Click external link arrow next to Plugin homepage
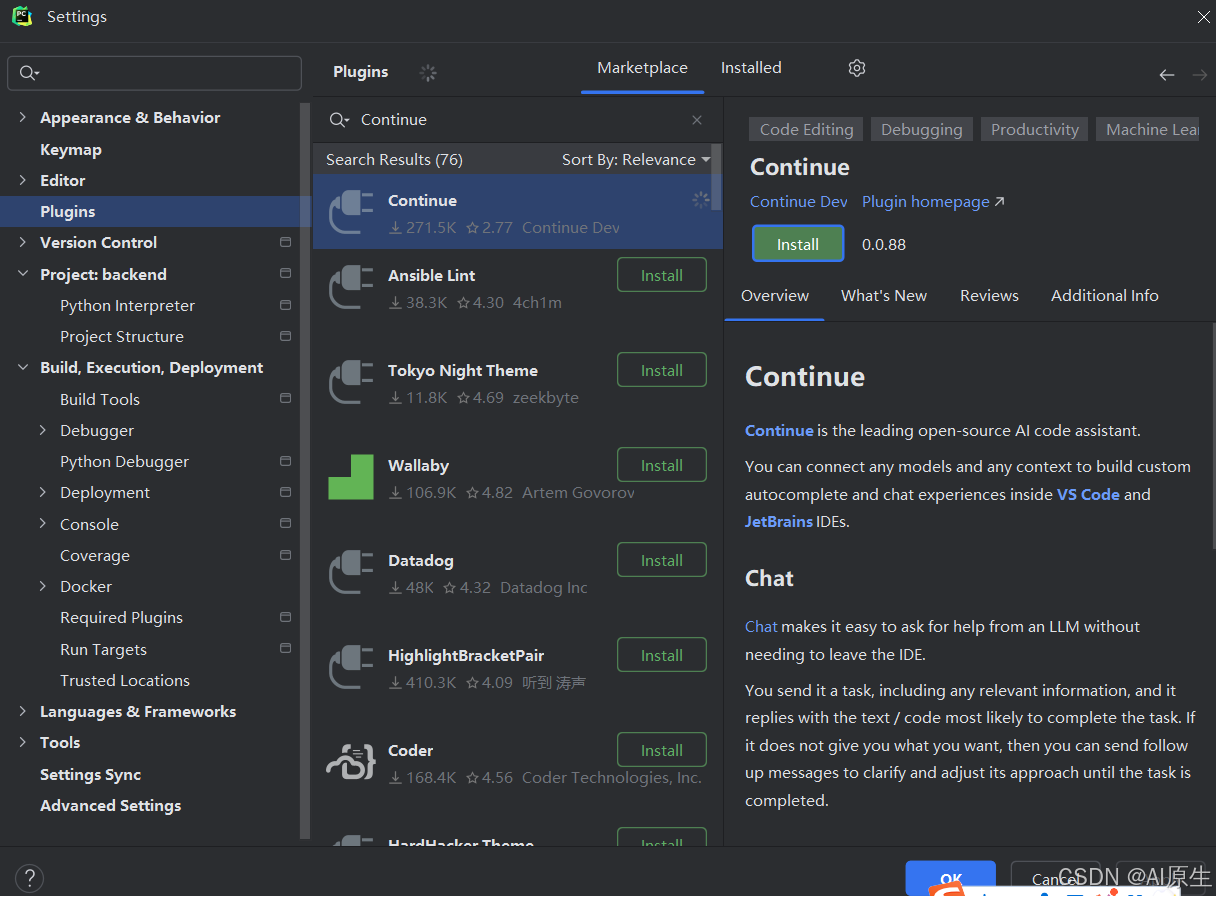The width and height of the screenshot is (1217, 897). coord(999,202)
